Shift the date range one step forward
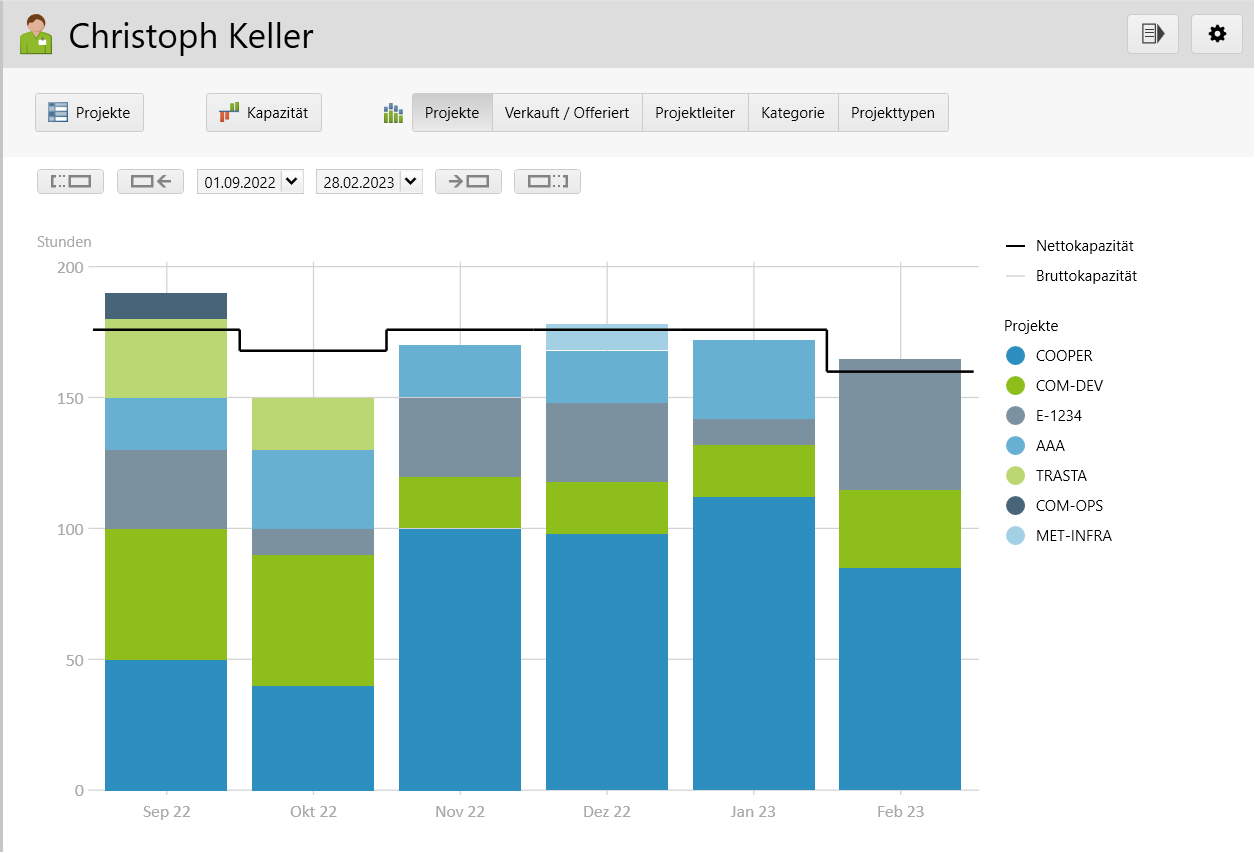Viewport: 1255px width, 853px height. [468, 181]
